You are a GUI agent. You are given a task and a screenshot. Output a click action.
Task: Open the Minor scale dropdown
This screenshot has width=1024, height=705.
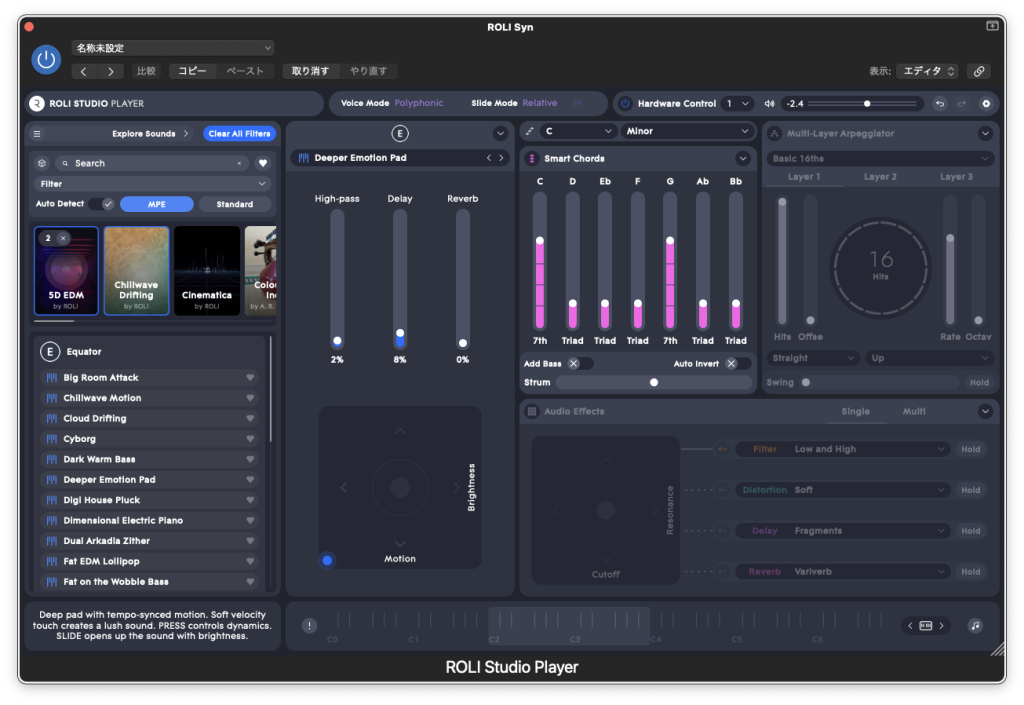[686, 131]
